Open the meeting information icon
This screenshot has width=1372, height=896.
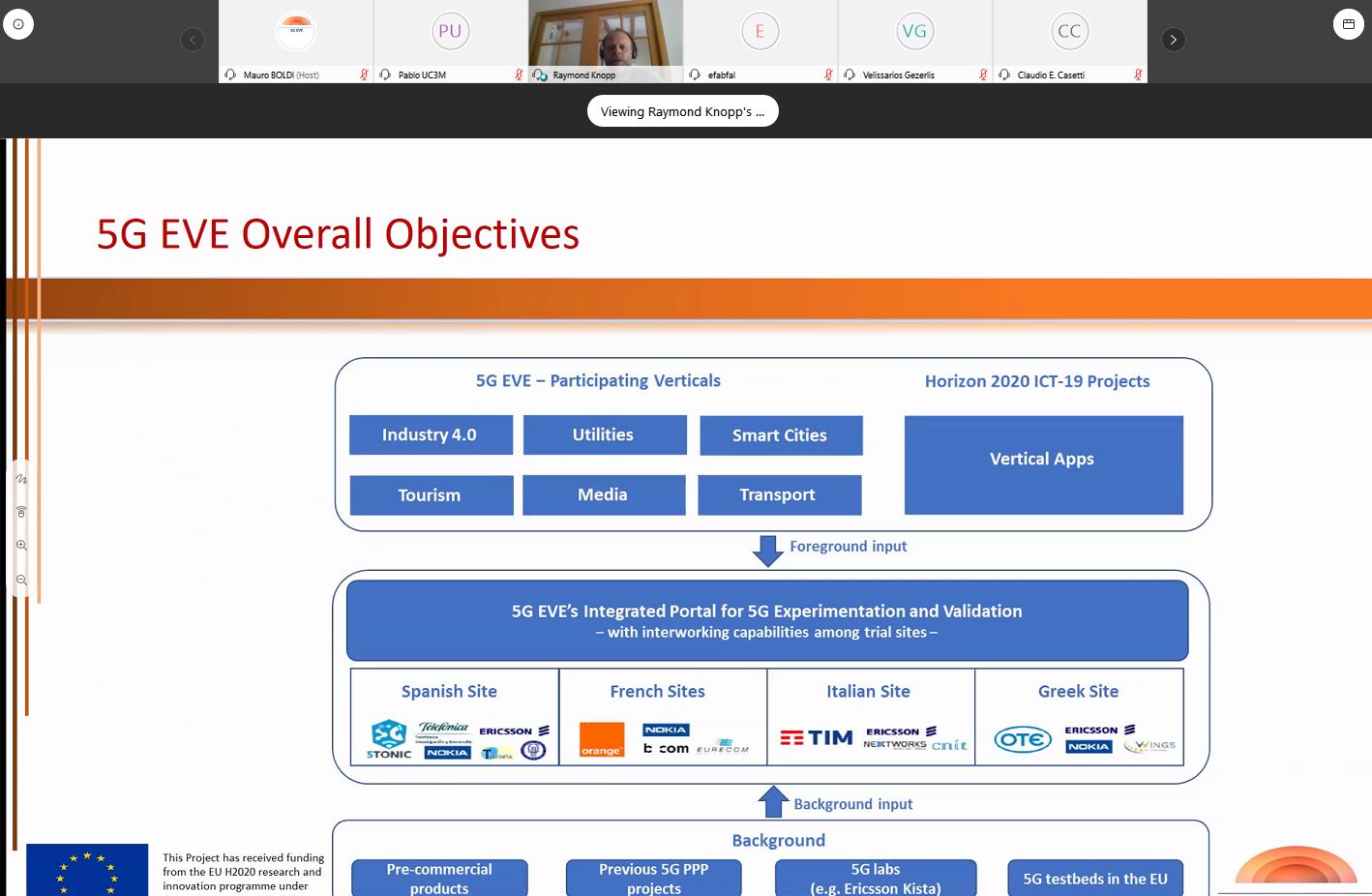18,24
